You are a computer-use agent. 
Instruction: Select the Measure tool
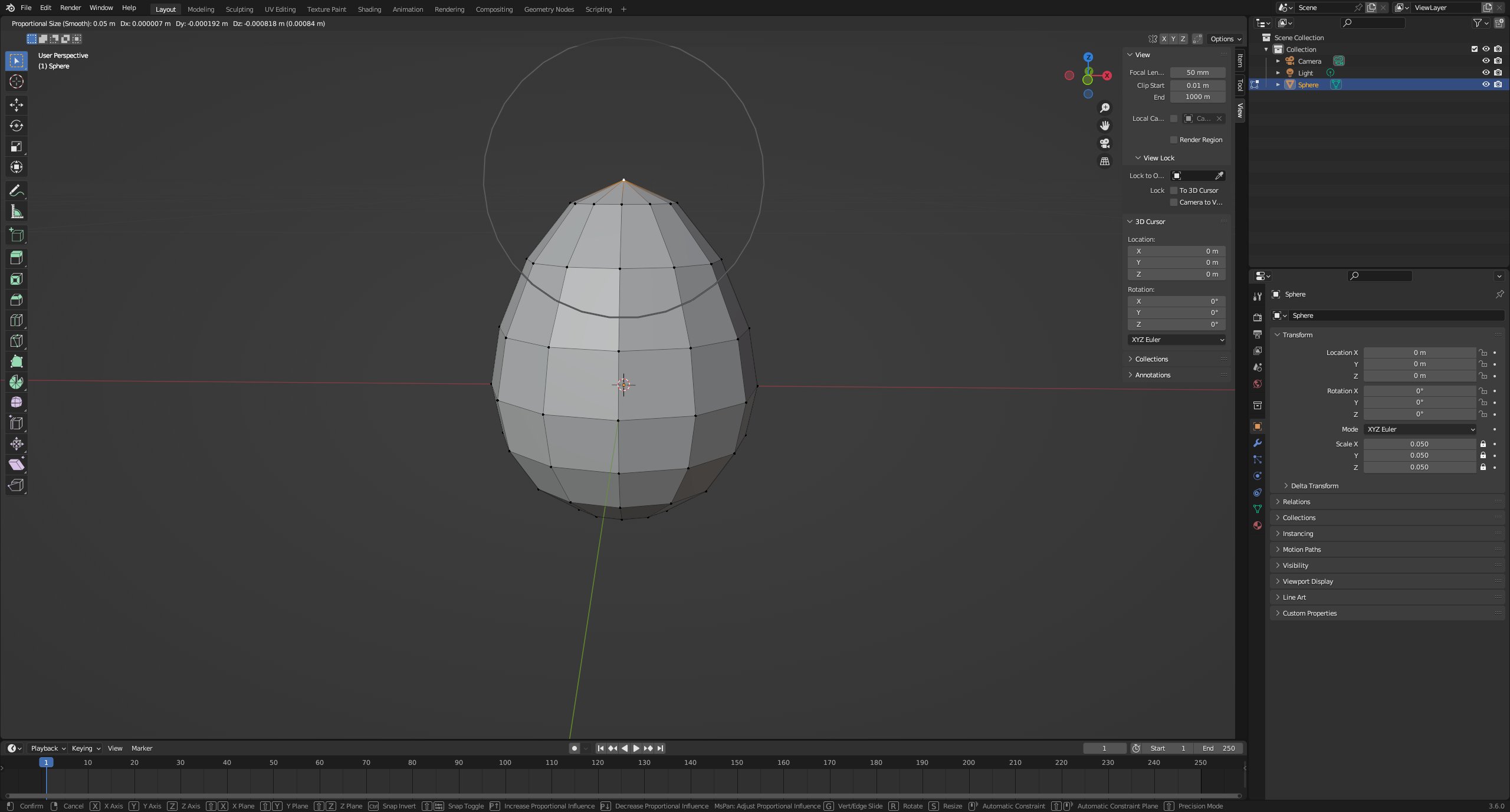(x=17, y=212)
